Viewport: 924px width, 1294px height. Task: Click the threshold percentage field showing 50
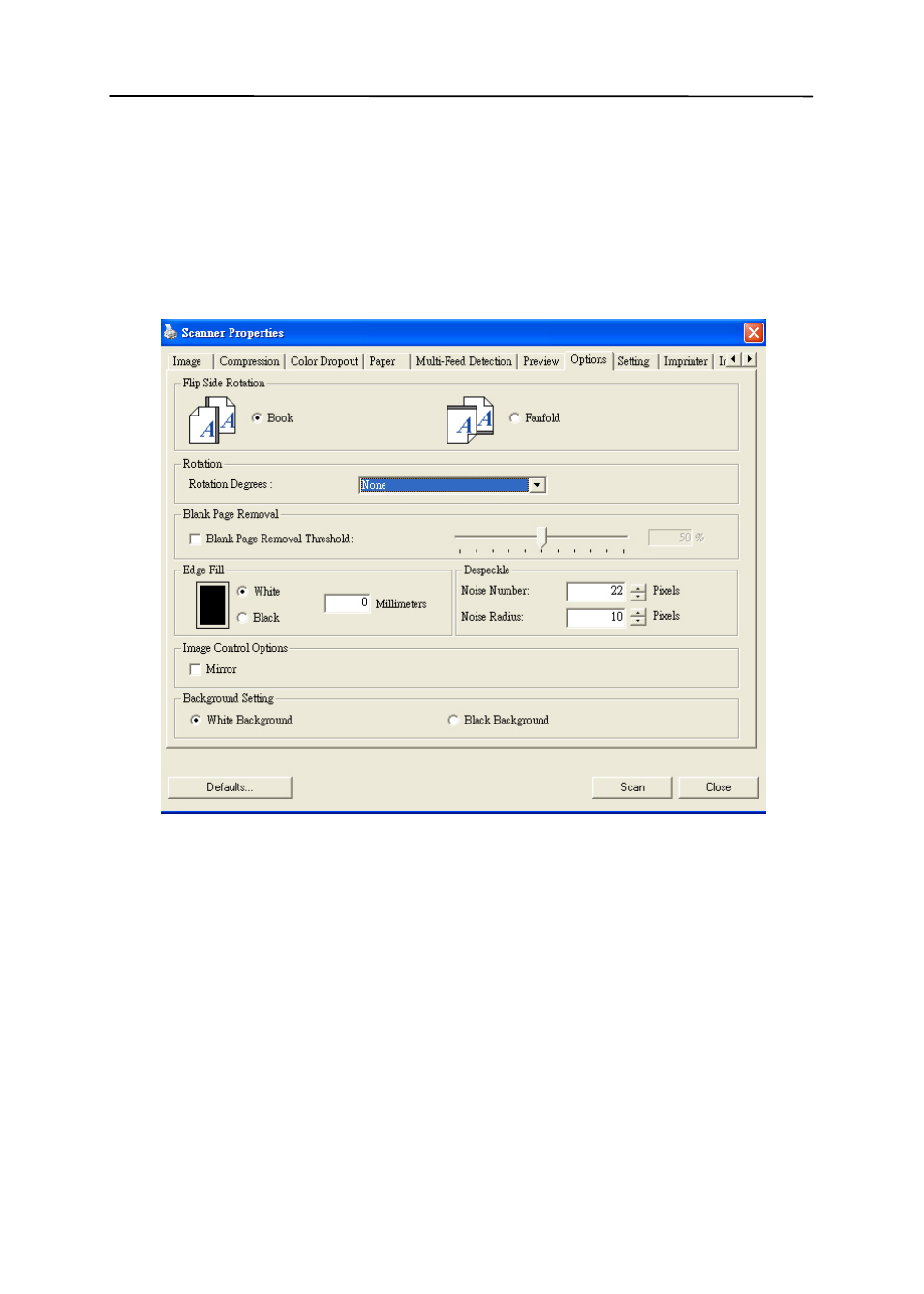pos(670,538)
